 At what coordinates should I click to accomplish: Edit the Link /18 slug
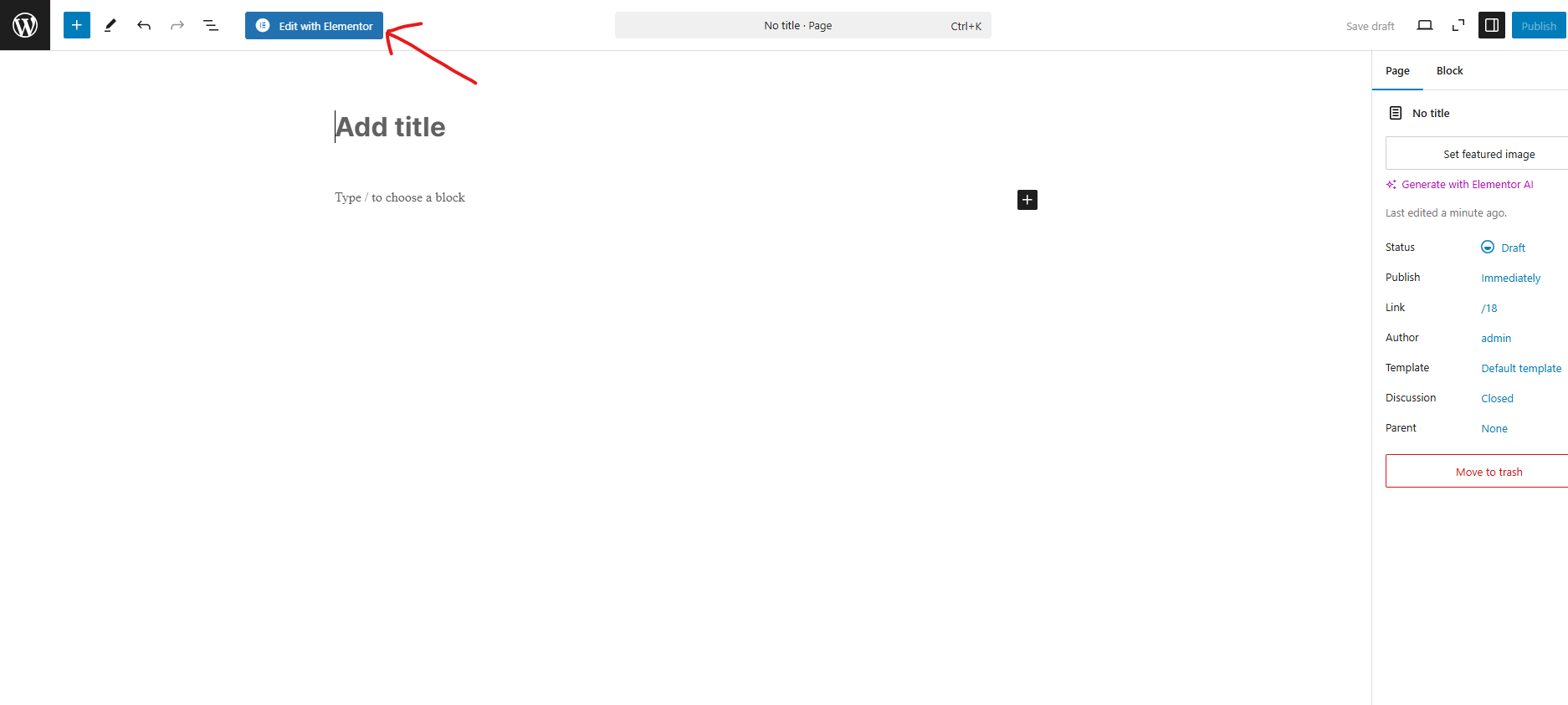(1489, 308)
